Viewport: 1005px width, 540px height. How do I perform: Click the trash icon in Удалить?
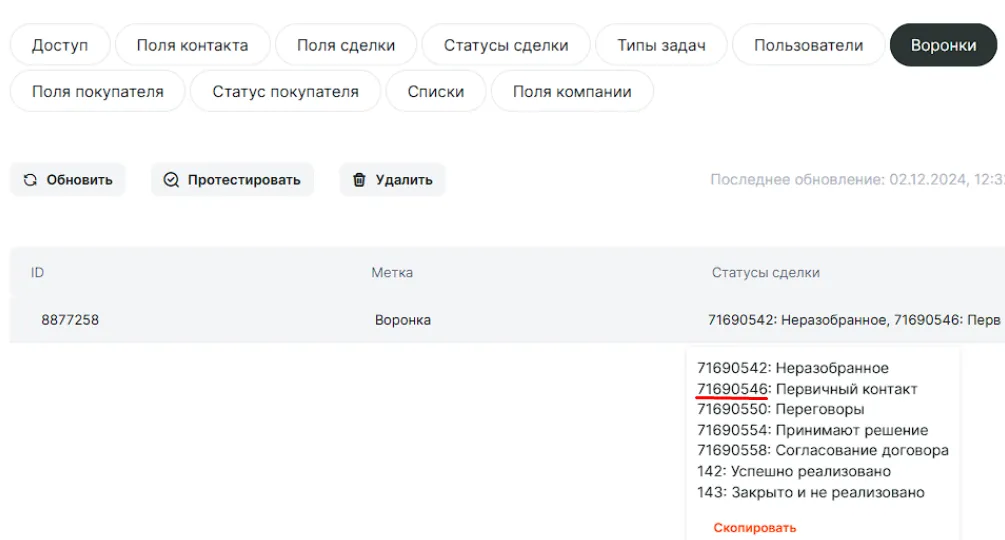click(x=359, y=180)
